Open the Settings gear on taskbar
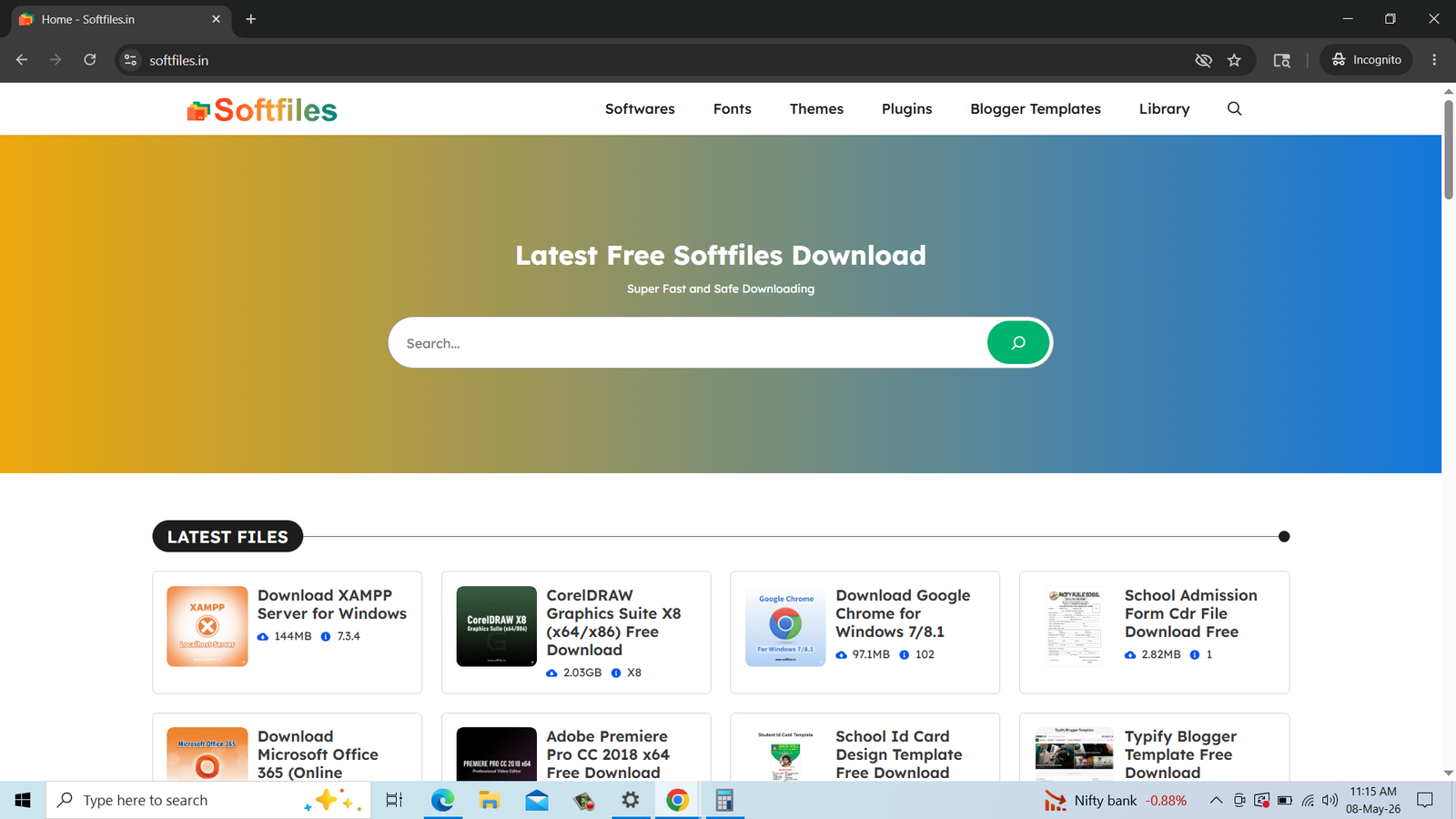 (x=630, y=800)
